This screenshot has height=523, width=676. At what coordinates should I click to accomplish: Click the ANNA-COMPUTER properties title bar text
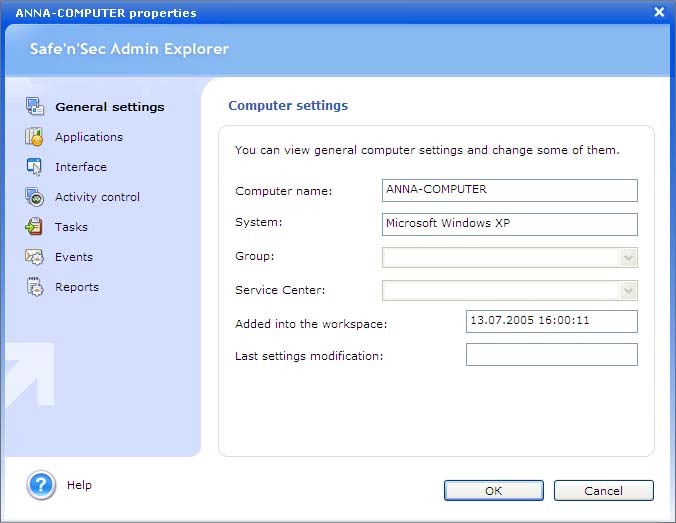tap(106, 13)
